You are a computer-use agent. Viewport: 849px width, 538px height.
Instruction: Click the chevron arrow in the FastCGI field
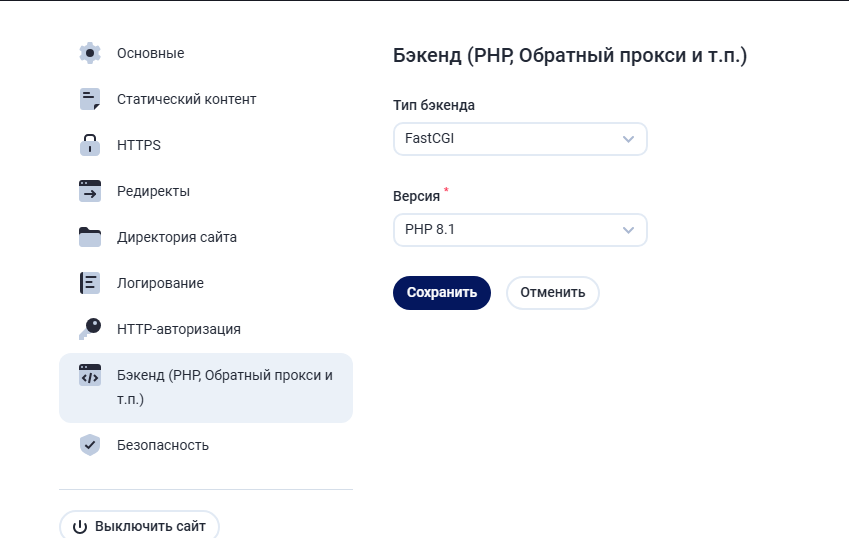pos(628,139)
